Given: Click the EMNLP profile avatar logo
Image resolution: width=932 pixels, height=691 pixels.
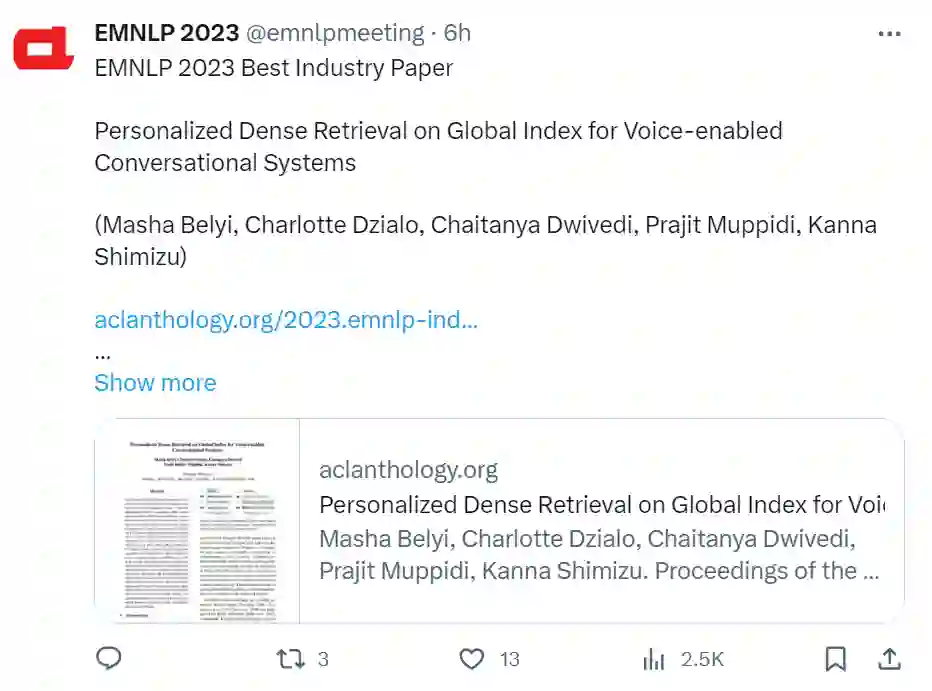Looking at the screenshot, I should pos(44,49).
